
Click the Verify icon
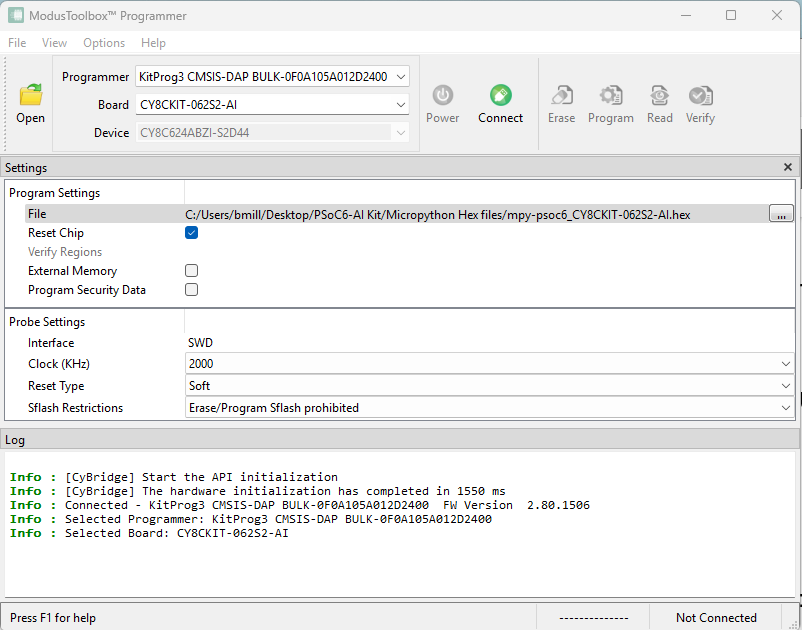point(700,95)
